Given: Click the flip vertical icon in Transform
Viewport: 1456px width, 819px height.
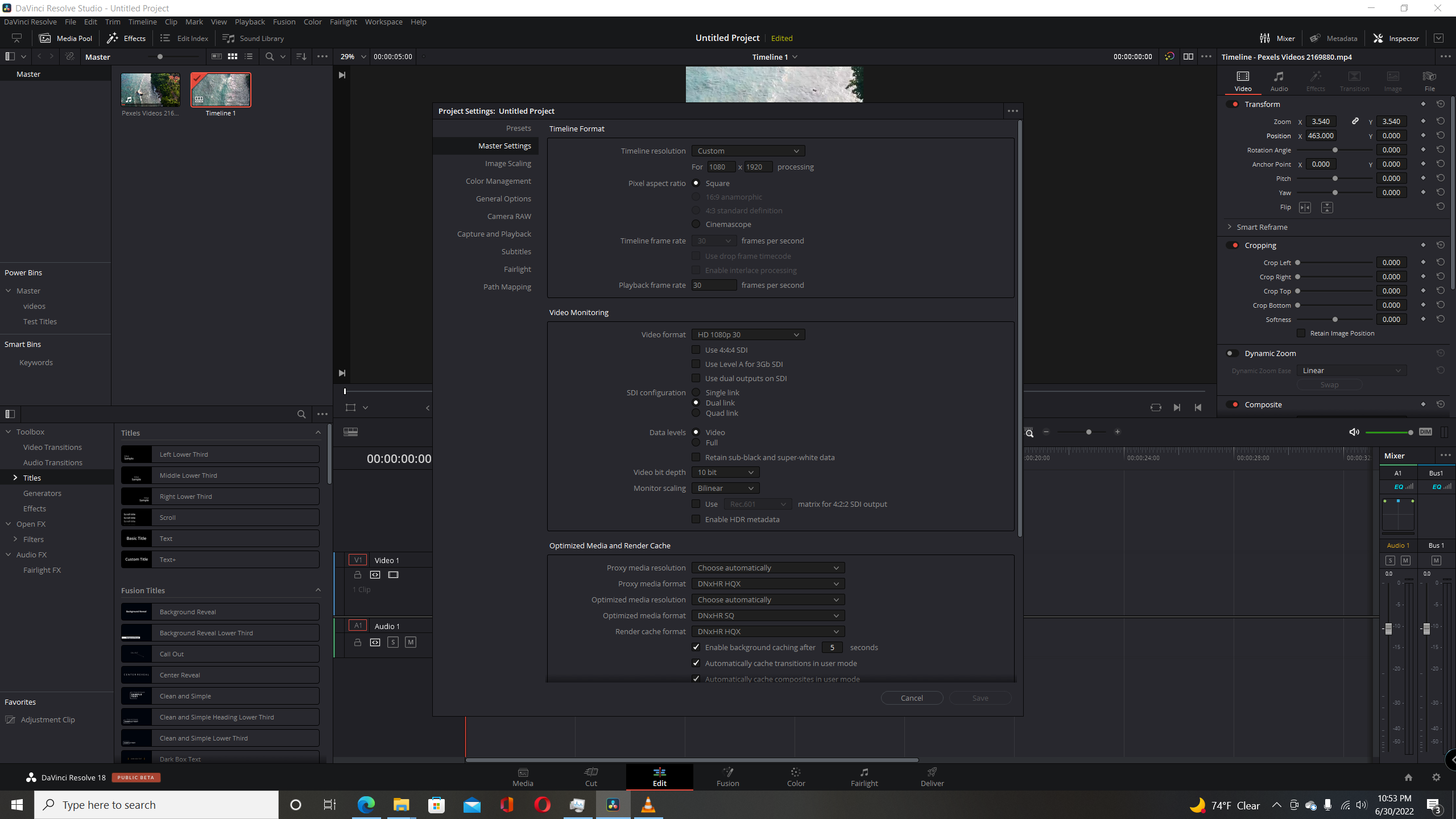Looking at the screenshot, I should [1326, 208].
